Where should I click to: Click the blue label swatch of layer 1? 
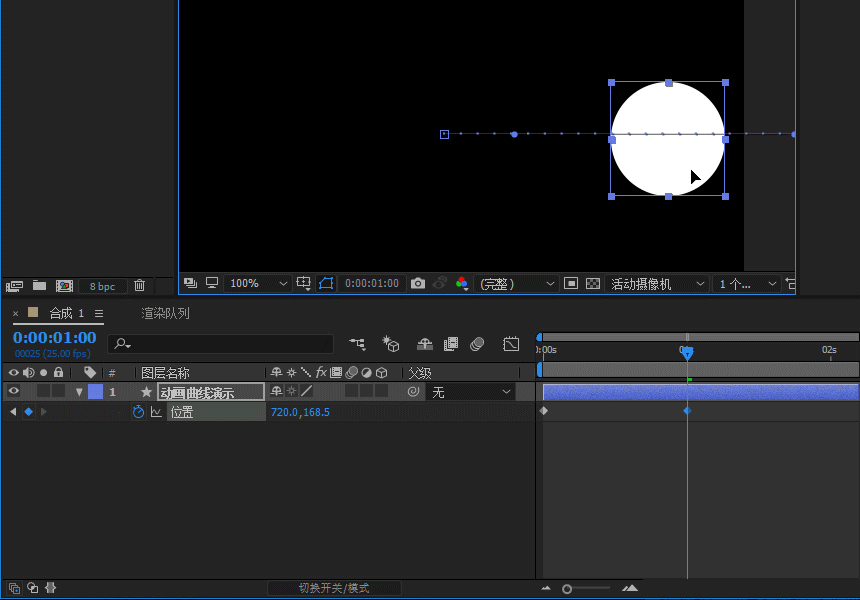coord(95,392)
